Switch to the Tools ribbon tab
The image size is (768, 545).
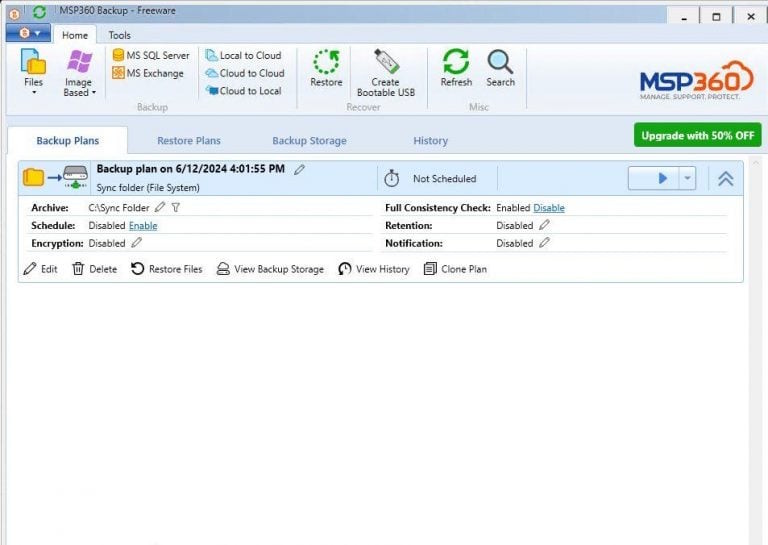tap(120, 35)
